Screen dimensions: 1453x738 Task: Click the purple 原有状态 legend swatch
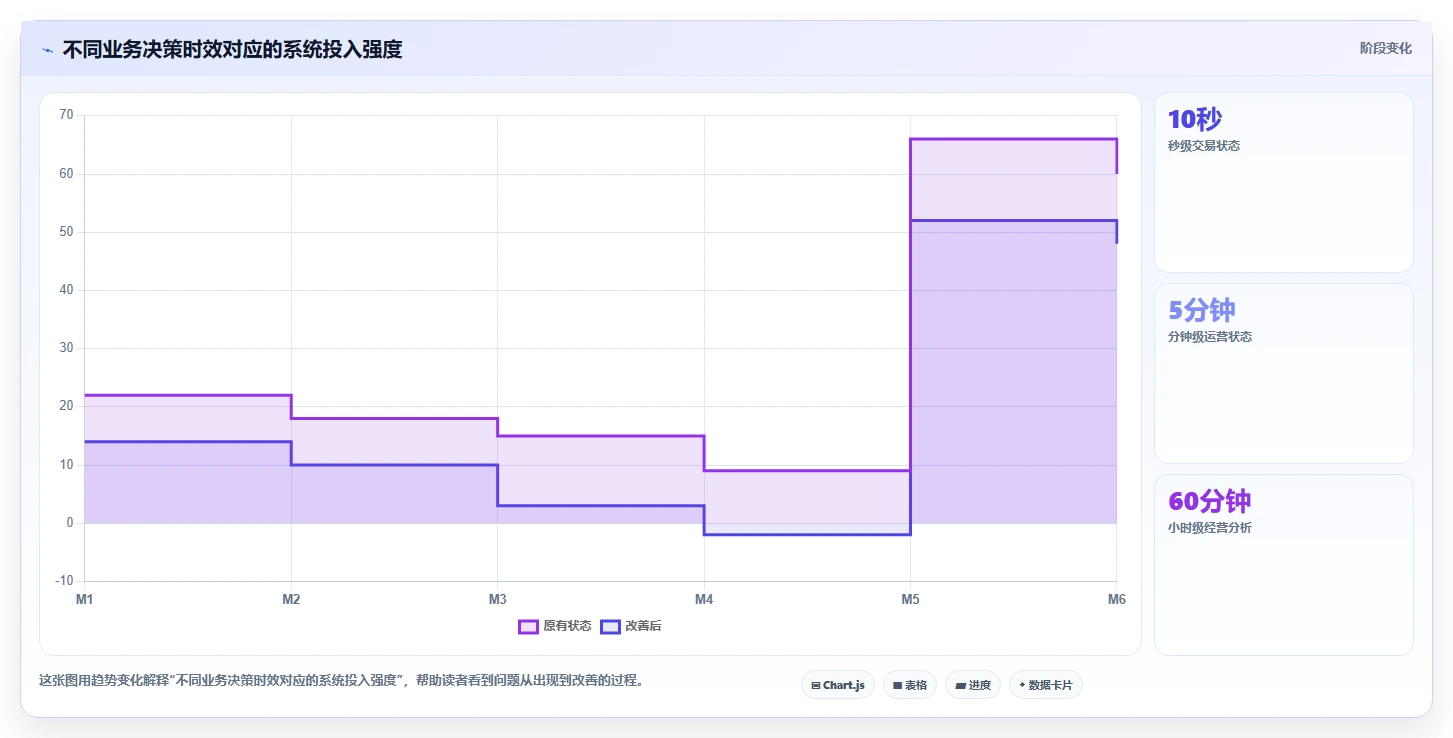(x=528, y=627)
